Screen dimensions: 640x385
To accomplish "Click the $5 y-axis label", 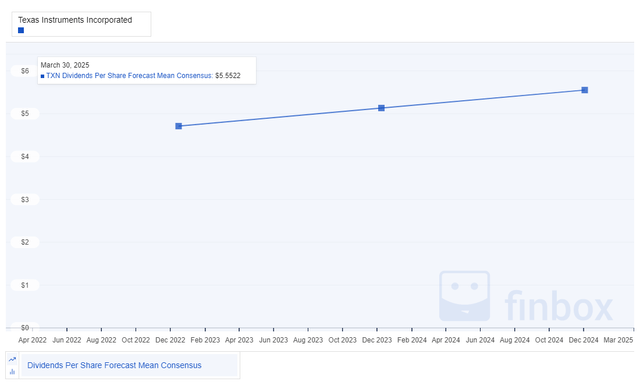I will coord(25,113).
